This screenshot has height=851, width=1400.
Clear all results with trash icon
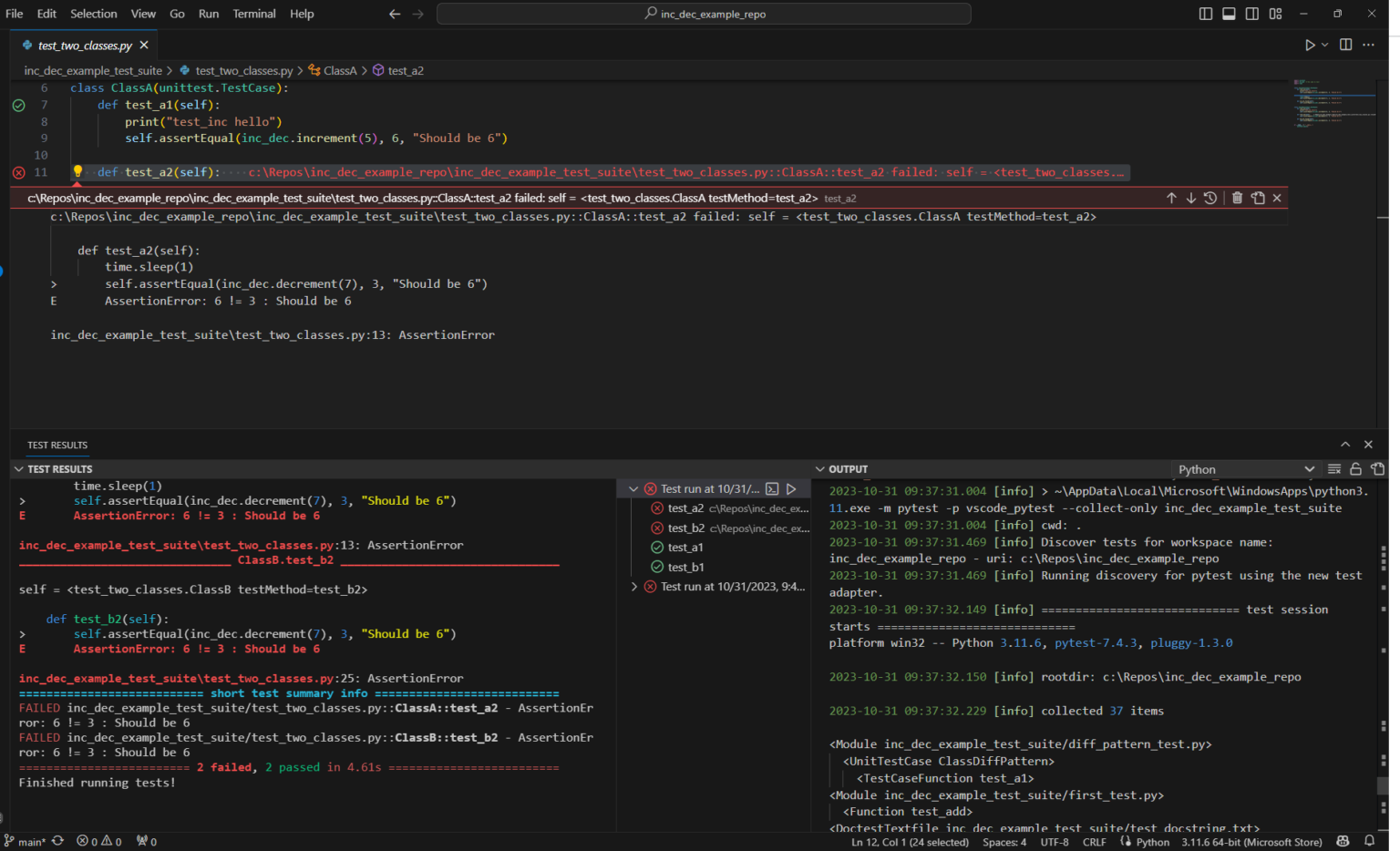tap(1237, 198)
